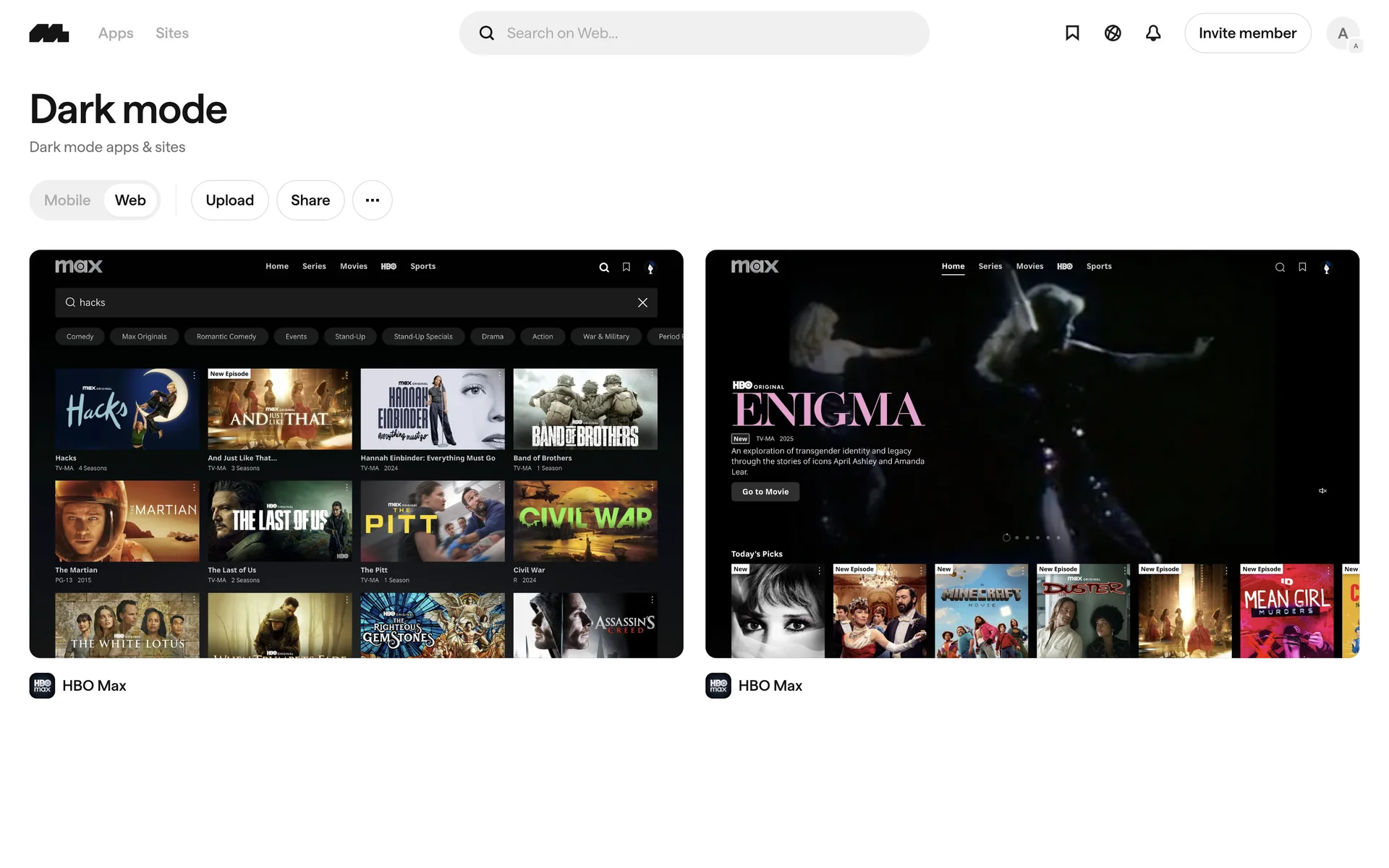Open the HBO Max search results screenshot
The width and height of the screenshot is (1389, 868).
[x=356, y=454]
